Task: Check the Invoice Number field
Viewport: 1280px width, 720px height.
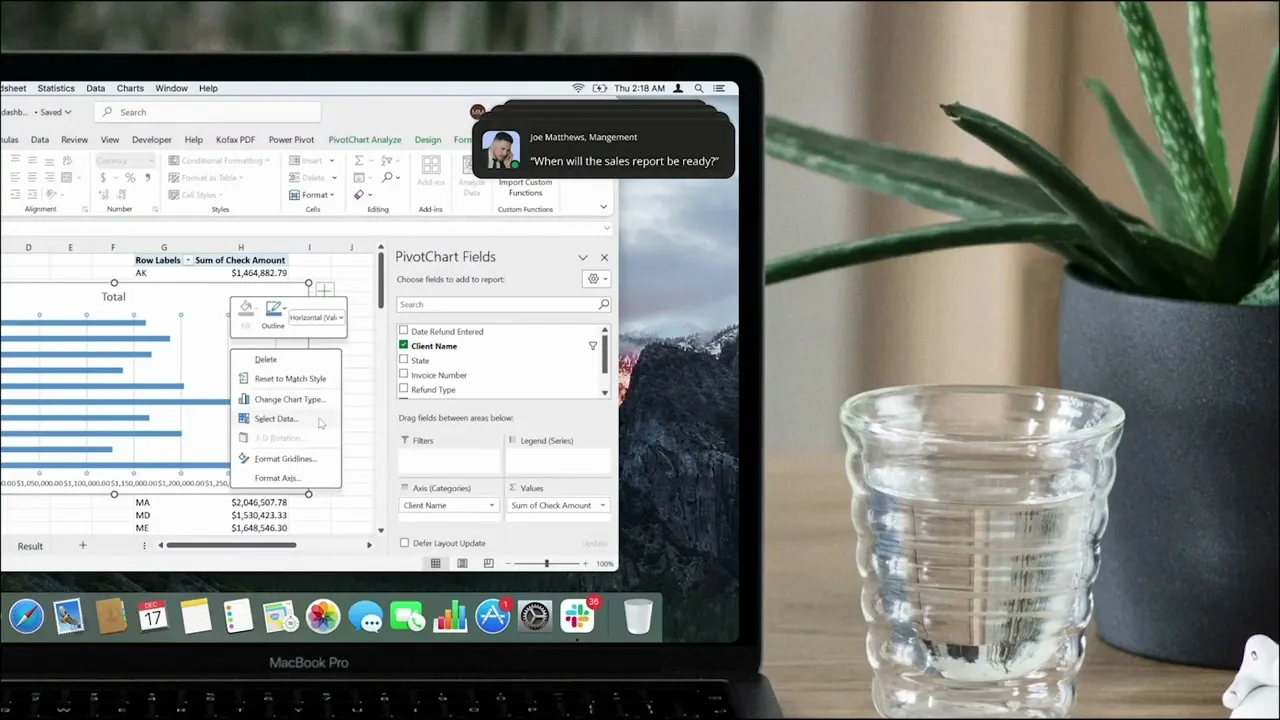Action: tap(404, 374)
